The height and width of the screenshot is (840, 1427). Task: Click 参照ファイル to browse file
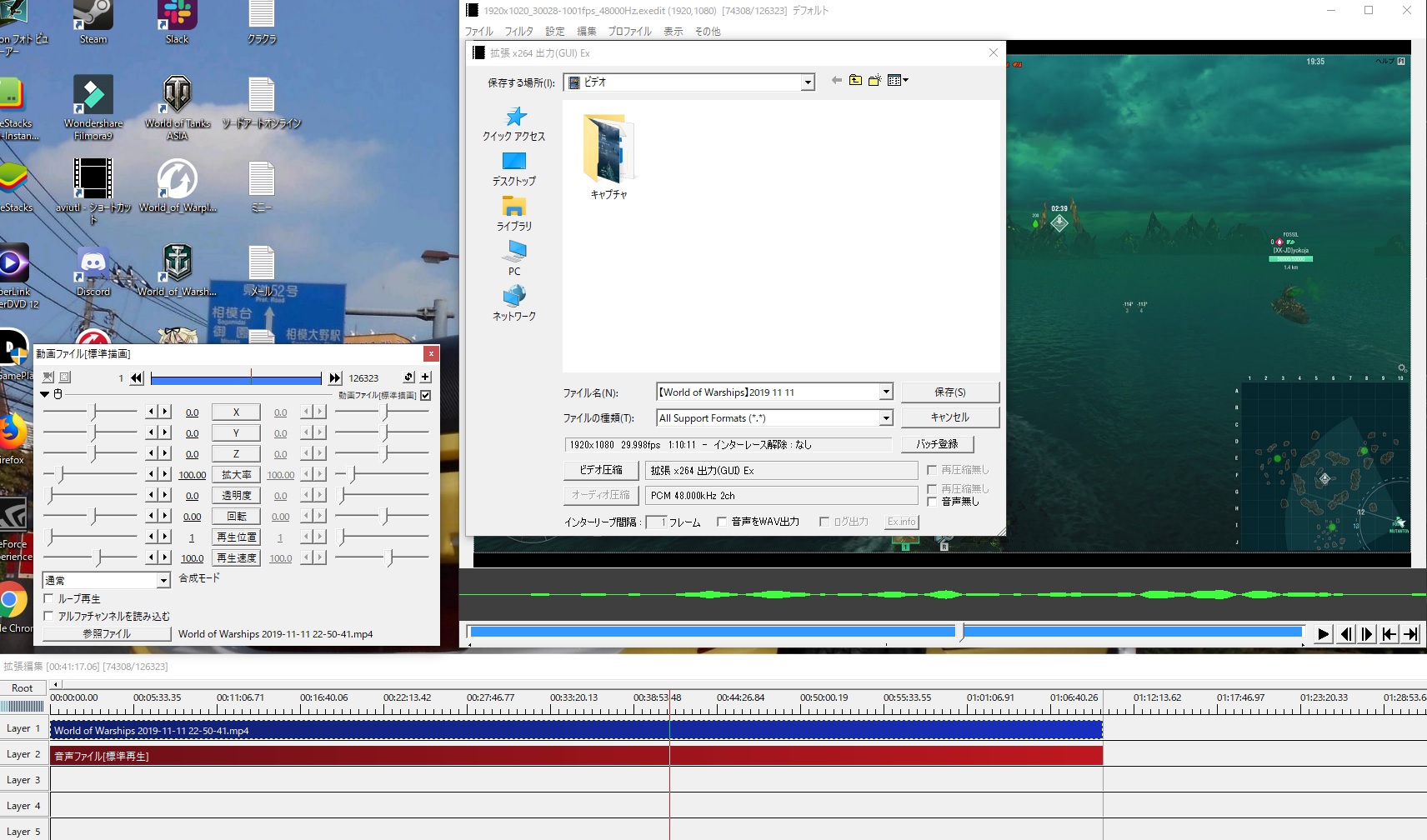click(106, 634)
